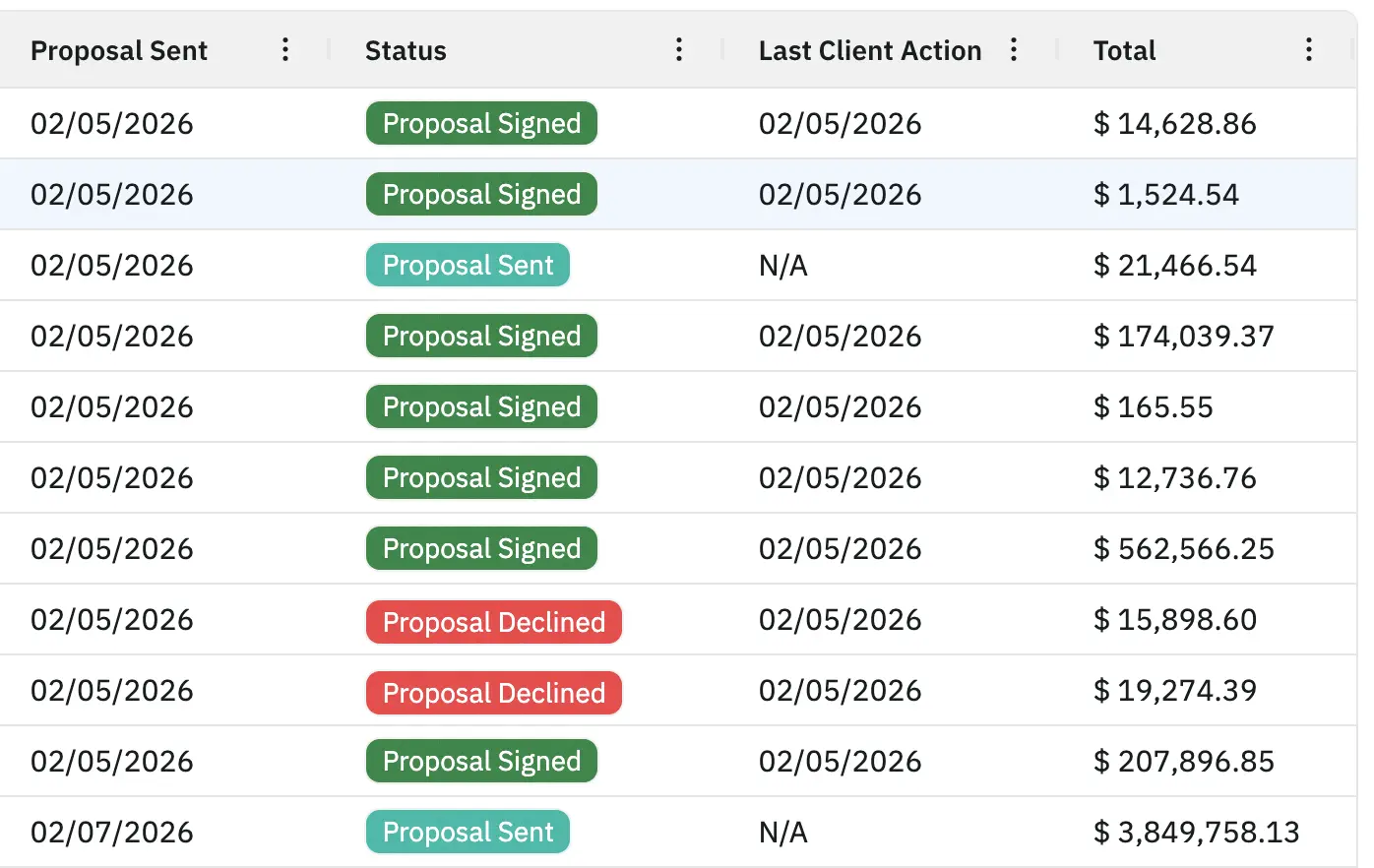Select the highlighted row with total $1,524.54

point(689,194)
